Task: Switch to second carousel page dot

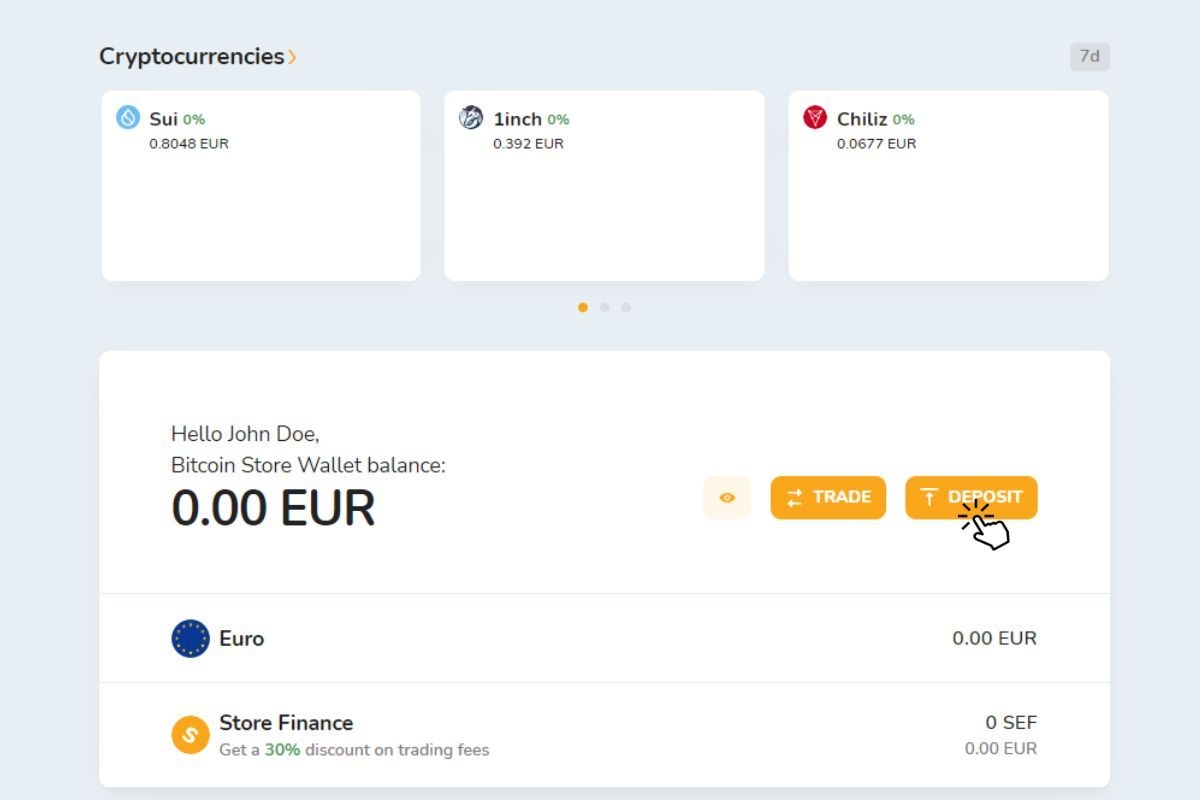Action: [x=605, y=307]
